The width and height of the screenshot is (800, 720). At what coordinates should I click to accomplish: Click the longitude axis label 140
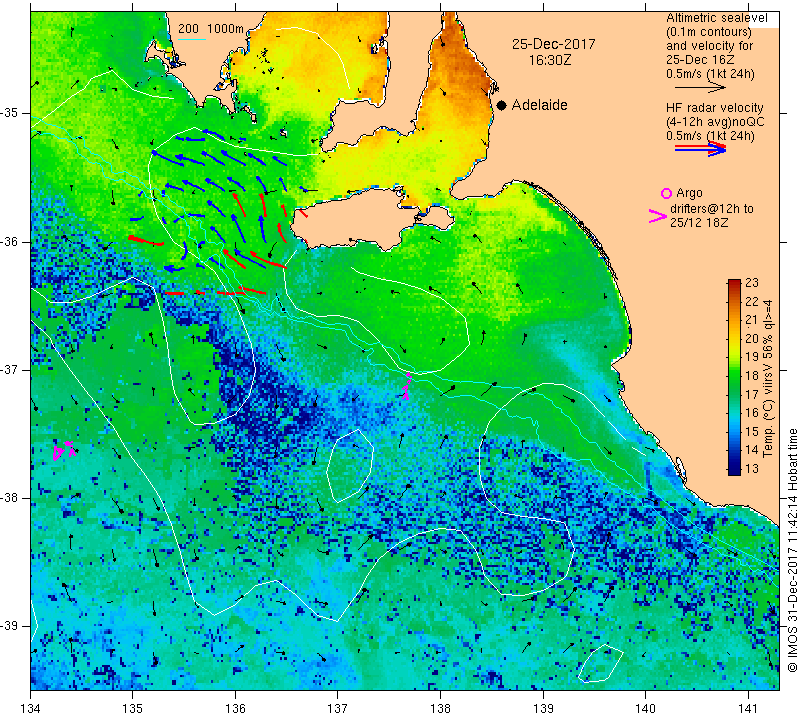coord(645,709)
